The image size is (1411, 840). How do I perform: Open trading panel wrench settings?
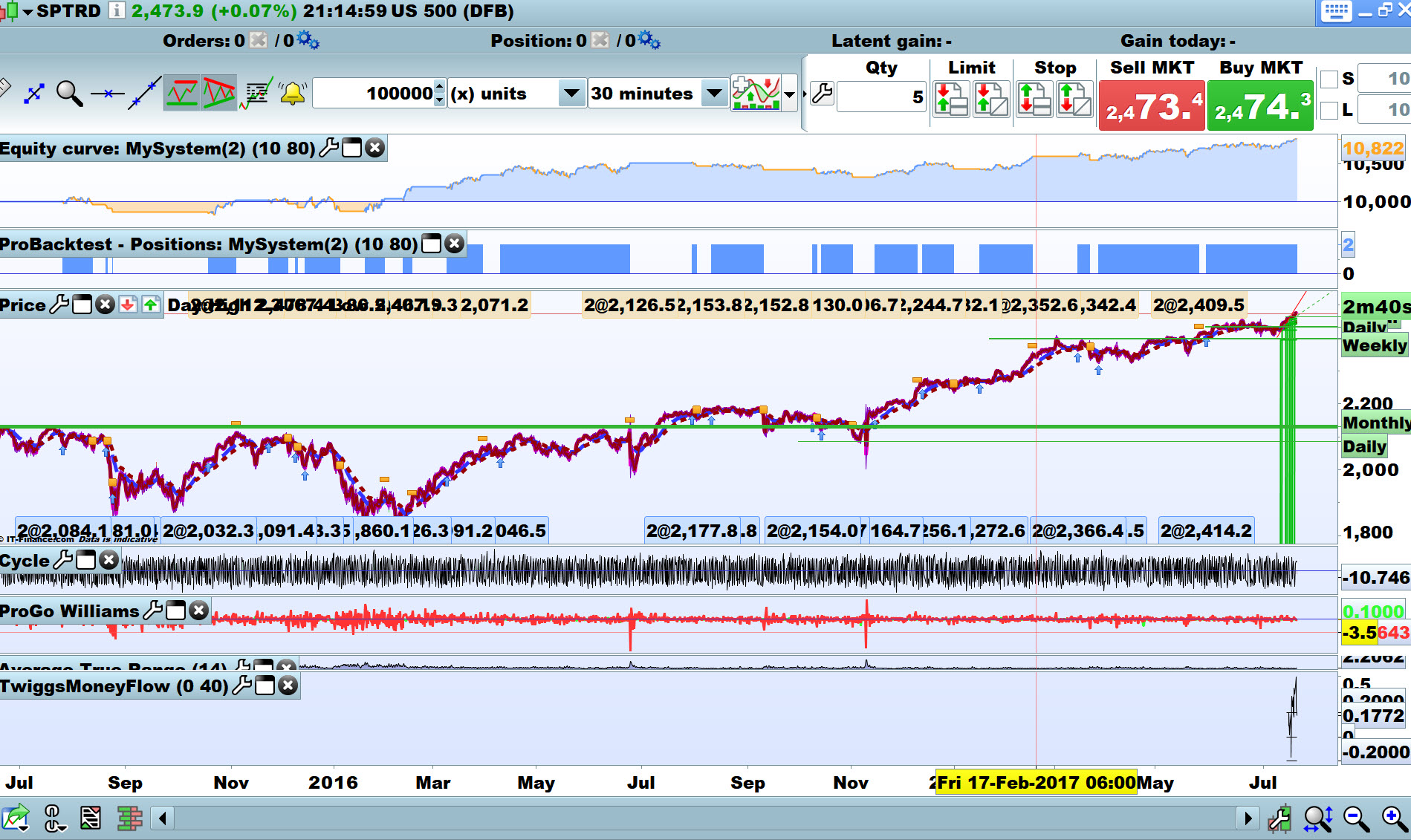click(x=822, y=94)
